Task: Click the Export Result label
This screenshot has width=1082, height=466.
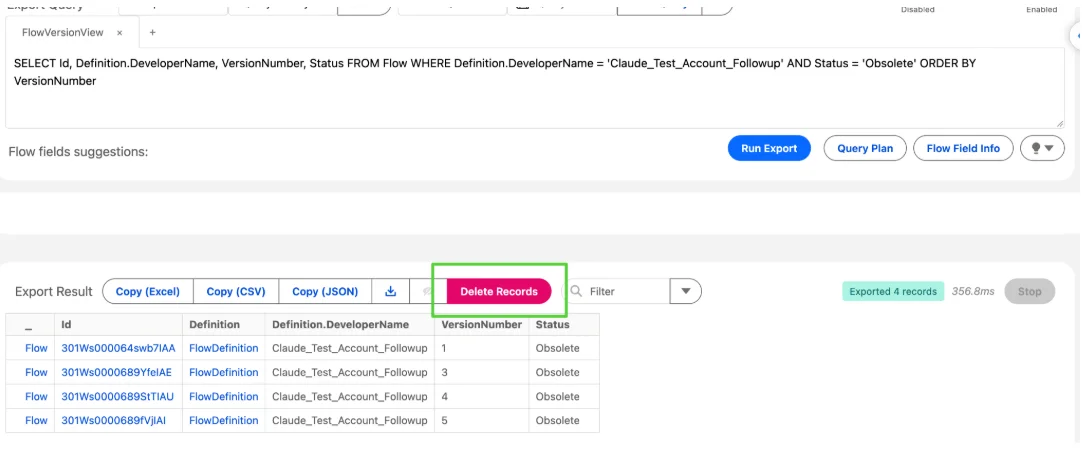Action: pyautogui.click(x=54, y=291)
